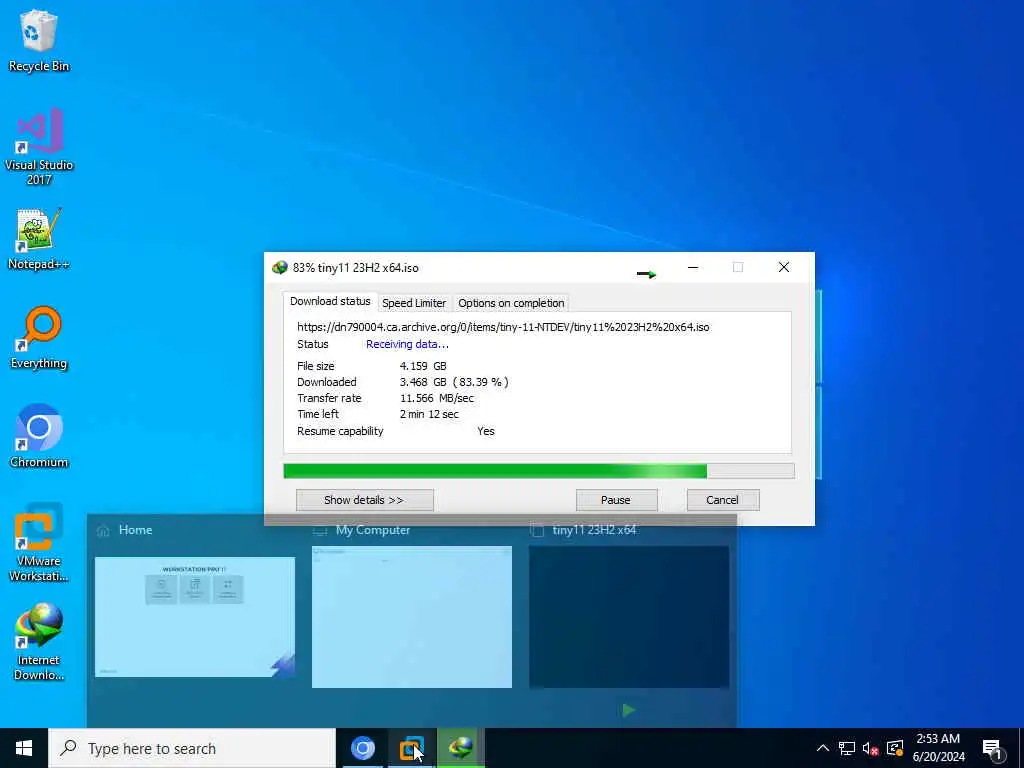Click the Chromium taskbar icon
The image size is (1024, 768).
(x=363, y=748)
